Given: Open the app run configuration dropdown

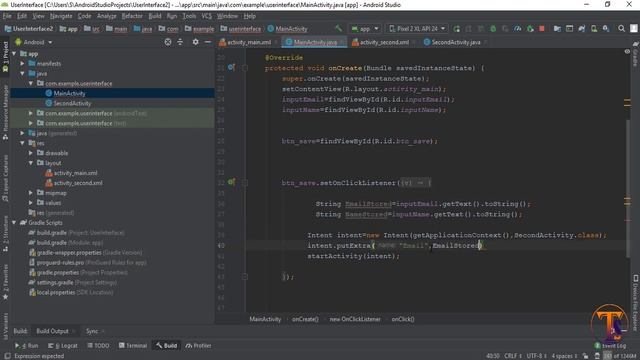Looking at the screenshot, I should (365, 29).
